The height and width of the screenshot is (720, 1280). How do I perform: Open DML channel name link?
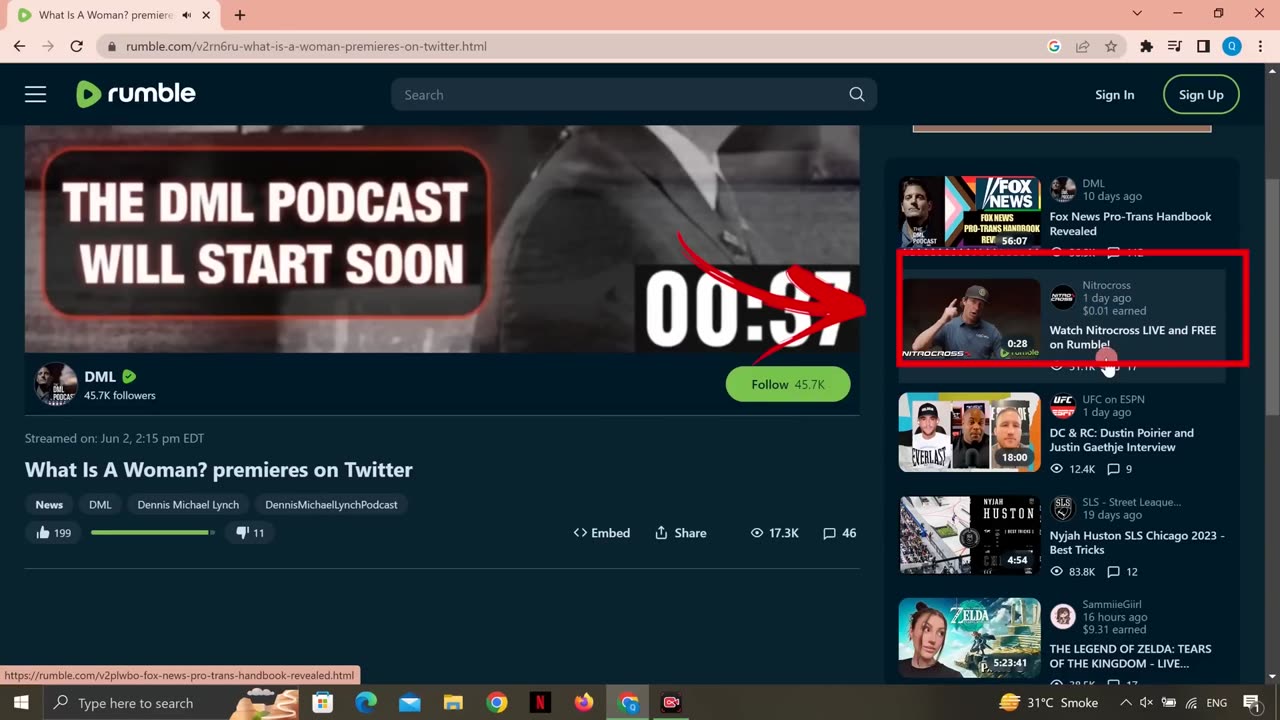pyautogui.click(x=100, y=376)
